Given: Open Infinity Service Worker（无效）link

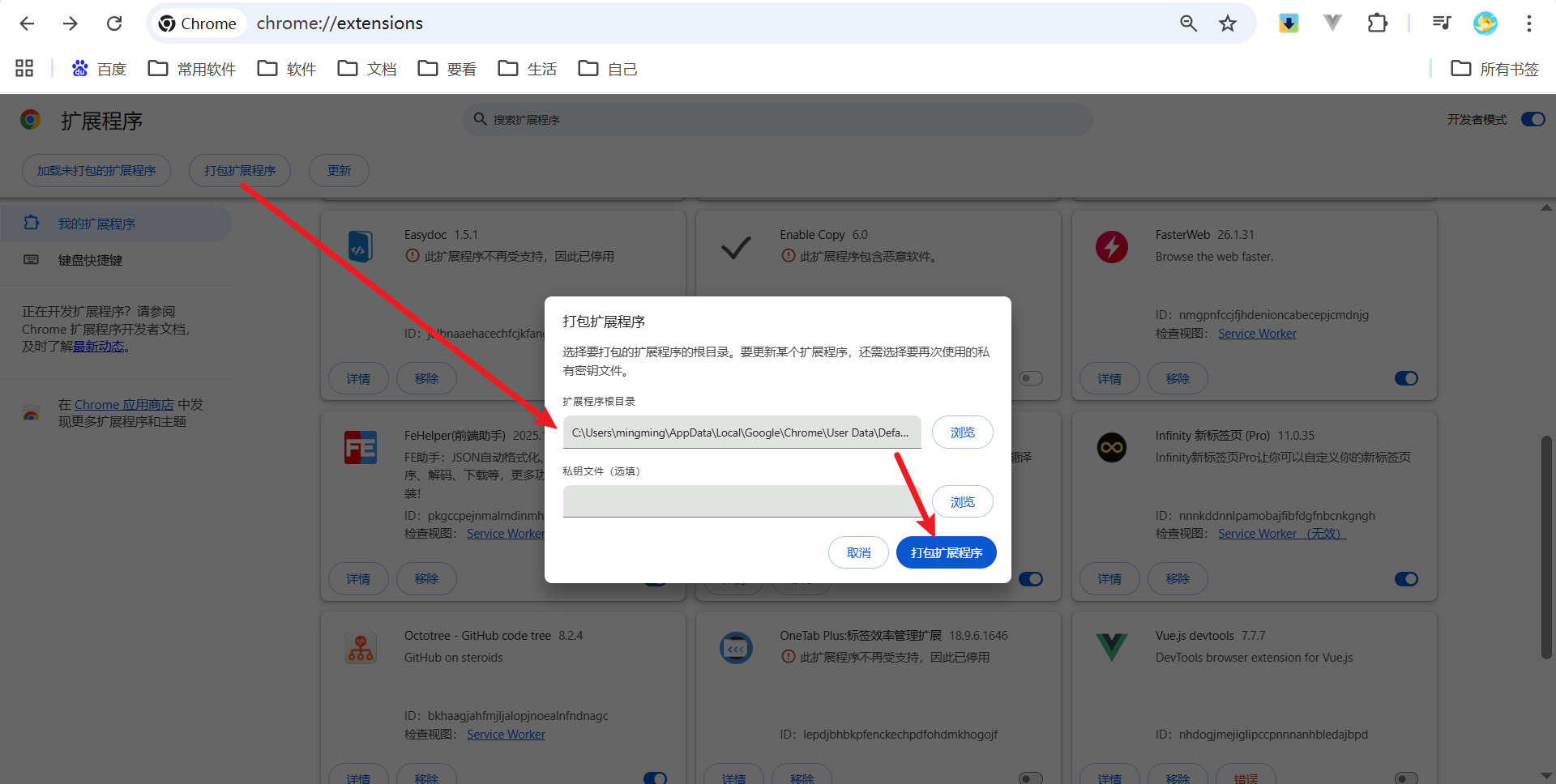Looking at the screenshot, I should [x=1281, y=534].
